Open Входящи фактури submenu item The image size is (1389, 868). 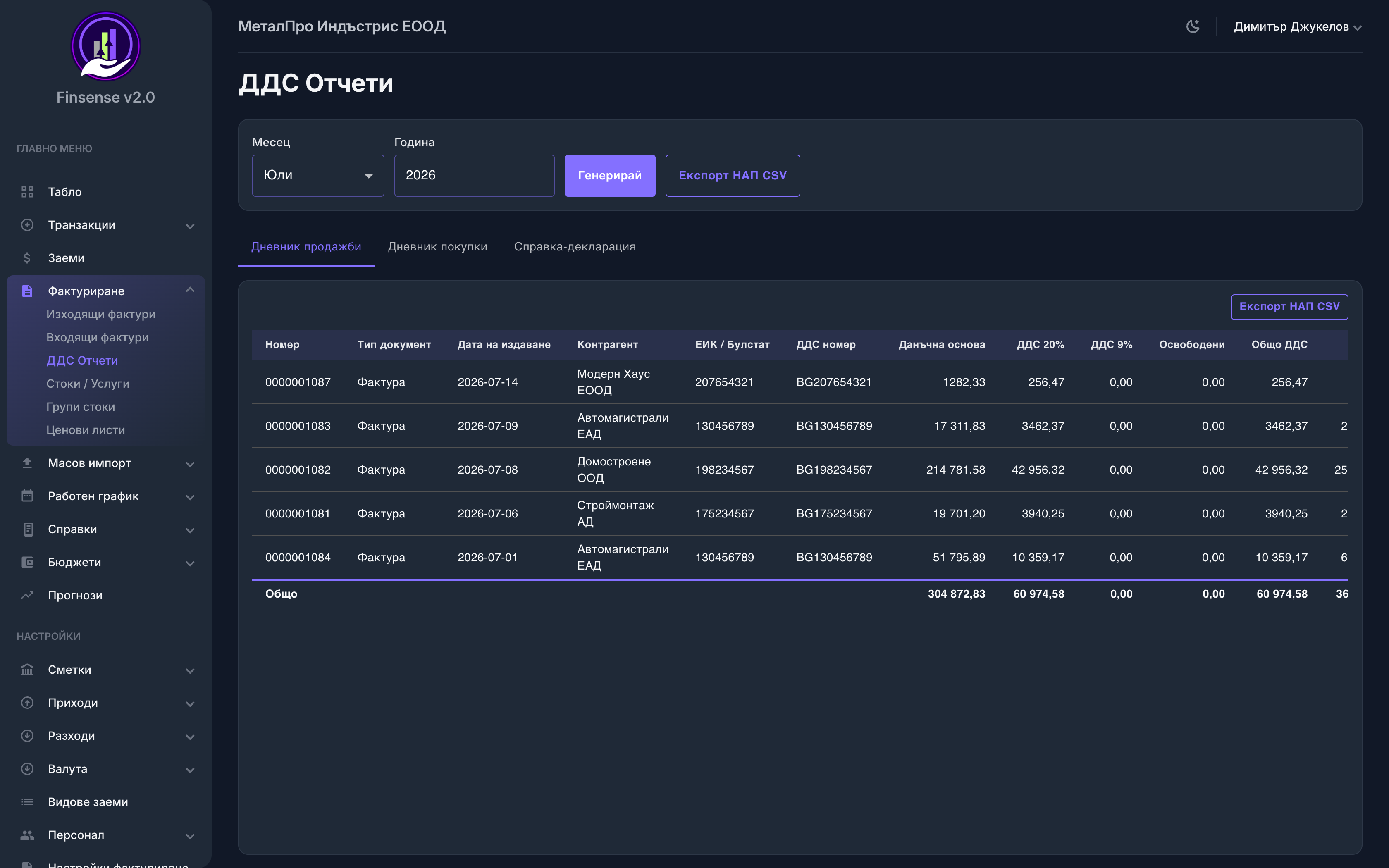97,338
